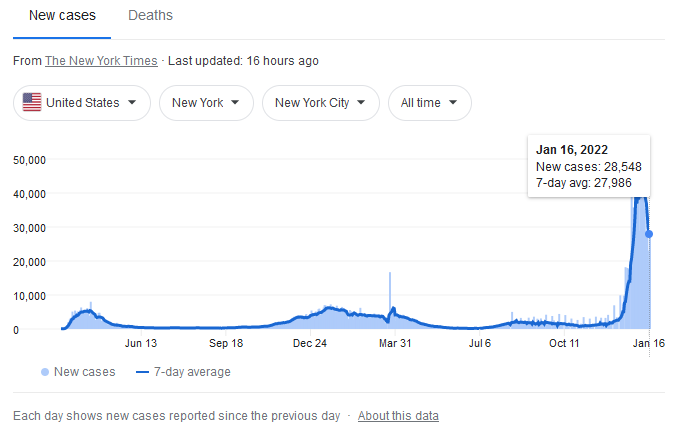Open The New York Times source link
Viewport: 694px width, 432px height.
pyautogui.click(x=102, y=61)
